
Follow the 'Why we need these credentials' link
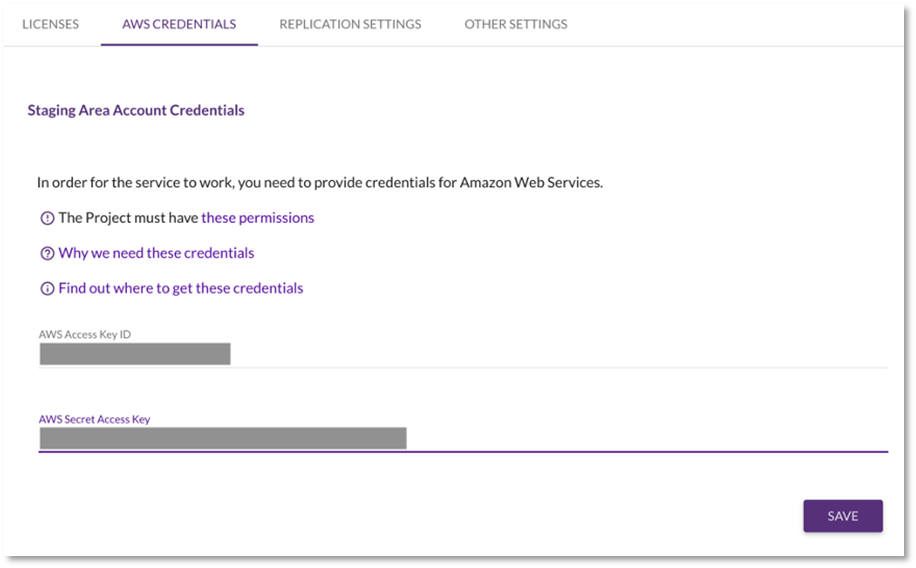pyautogui.click(x=156, y=253)
